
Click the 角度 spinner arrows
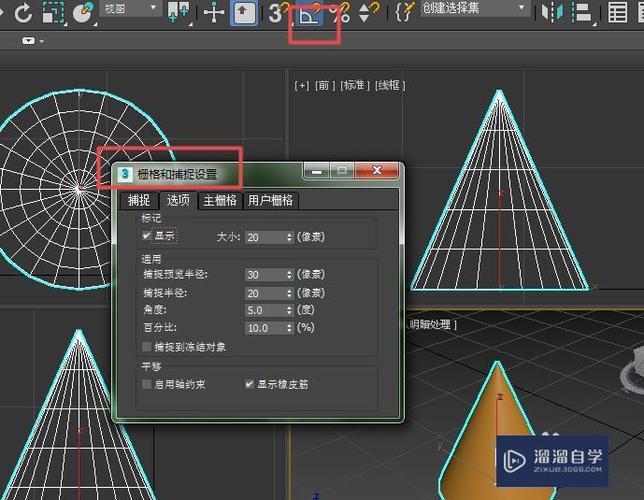[289, 310]
